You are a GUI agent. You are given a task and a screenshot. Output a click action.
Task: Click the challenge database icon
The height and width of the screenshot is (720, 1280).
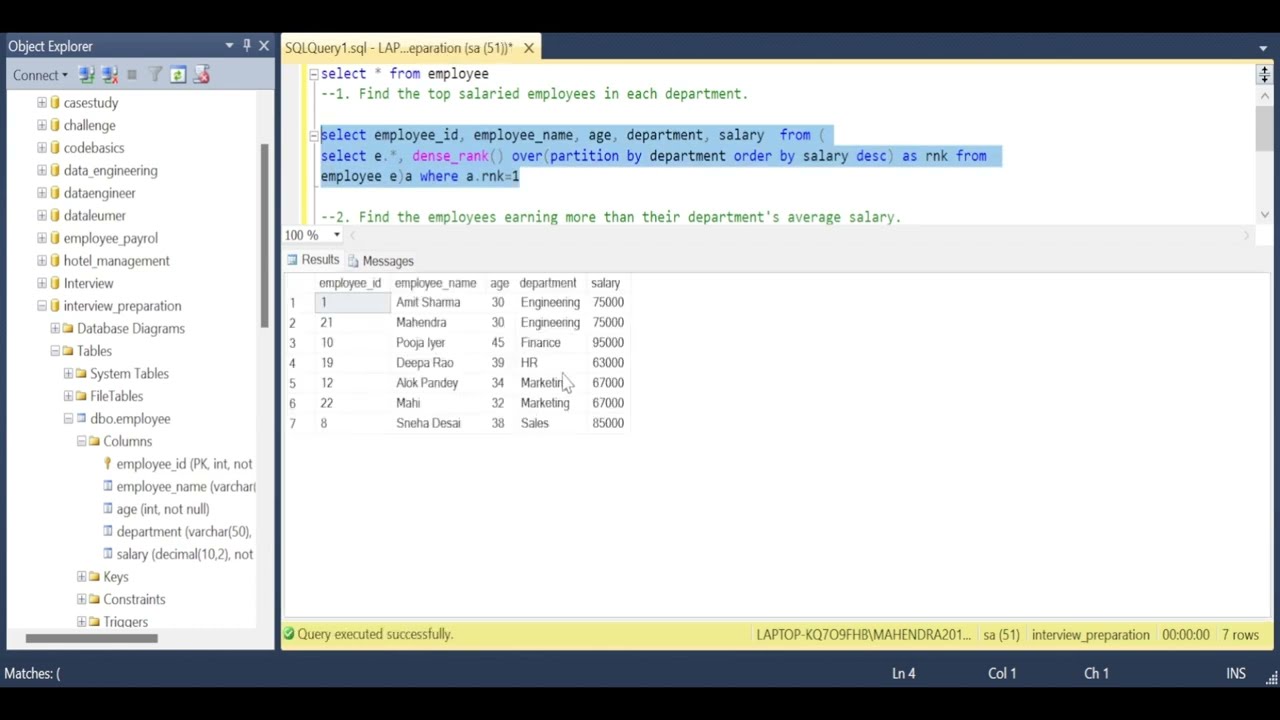pyautogui.click(x=54, y=125)
